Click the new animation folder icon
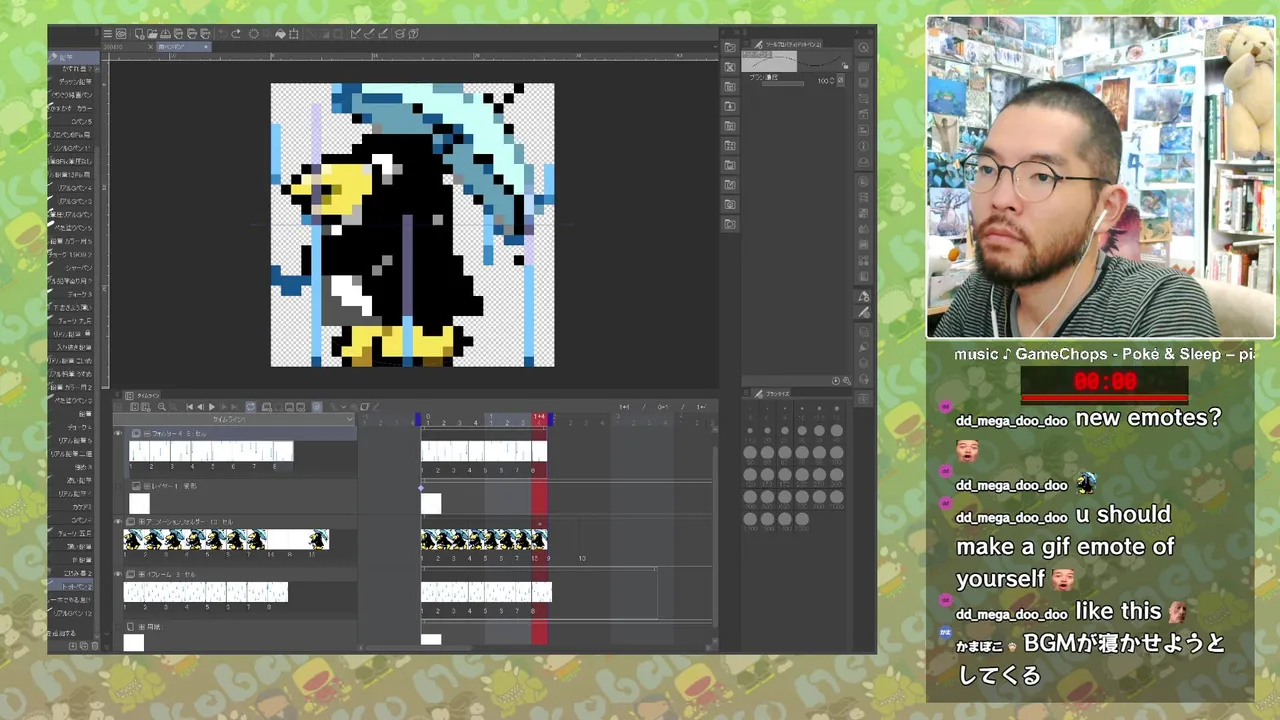Image resolution: width=1280 pixels, height=720 pixels. coord(266,407)
